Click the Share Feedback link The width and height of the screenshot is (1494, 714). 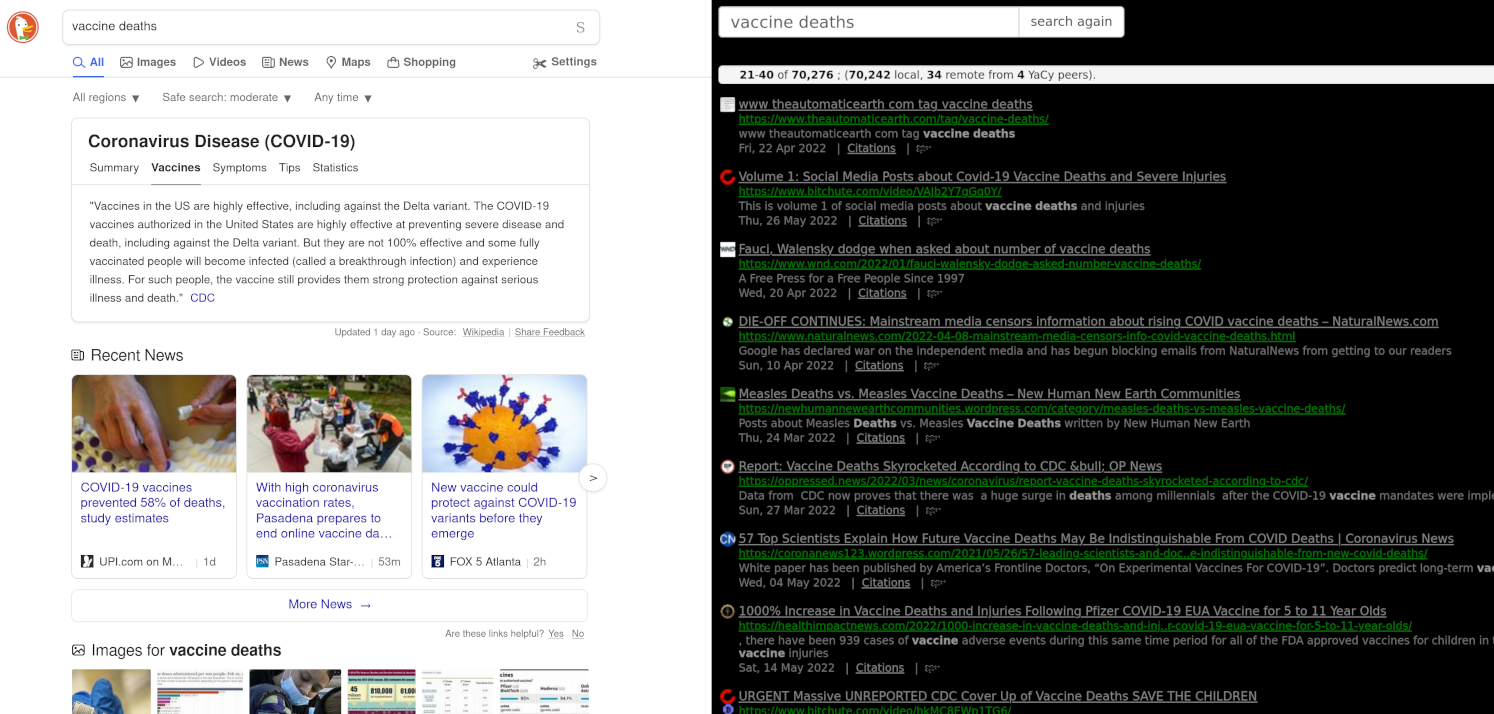tap(550, 332)
